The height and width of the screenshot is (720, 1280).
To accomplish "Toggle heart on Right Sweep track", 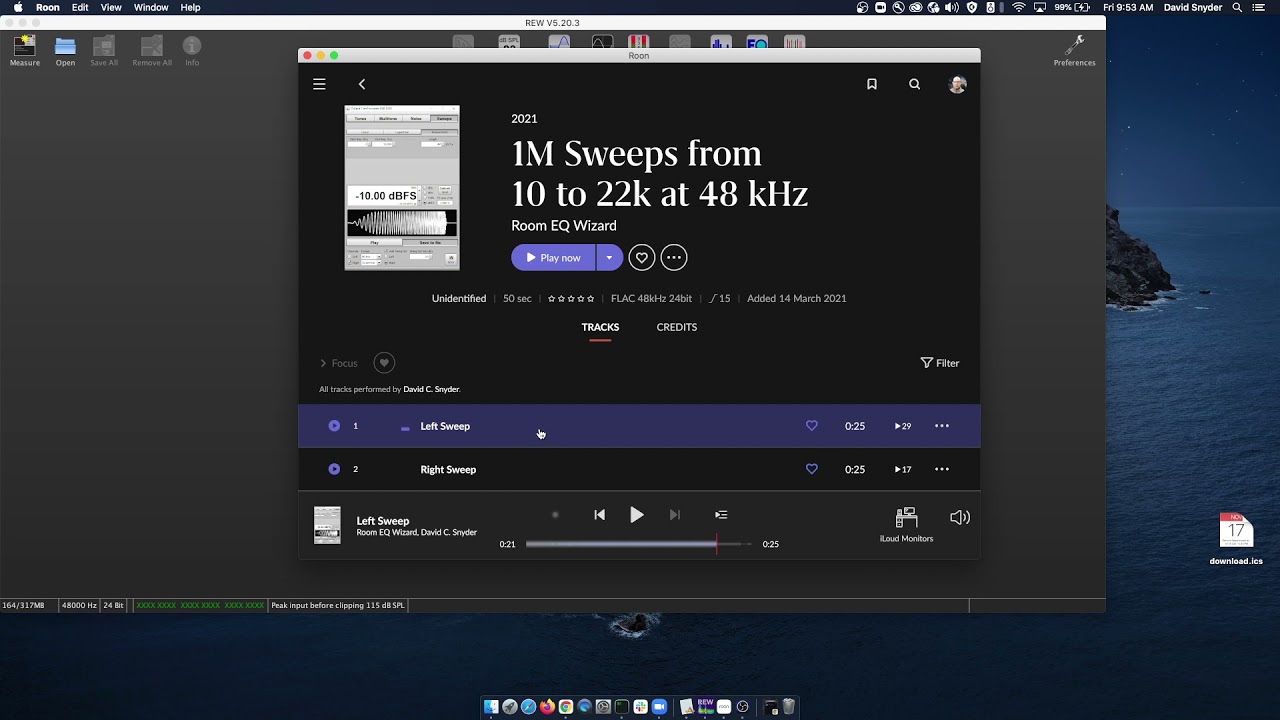I will 812,469.
